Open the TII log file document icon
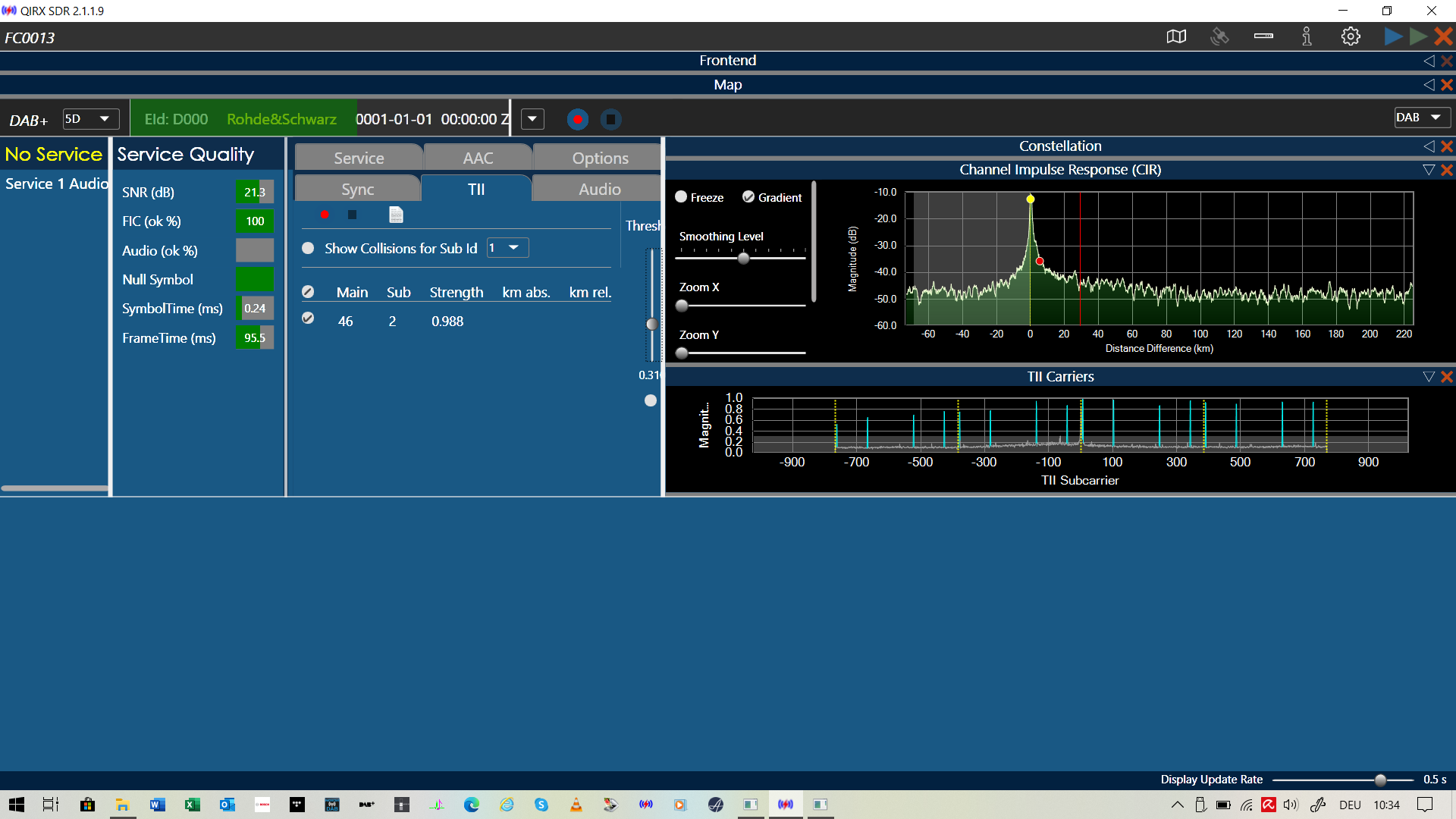Image resolution: width=1456 pixels, height=819 pixels. (396, 215)
